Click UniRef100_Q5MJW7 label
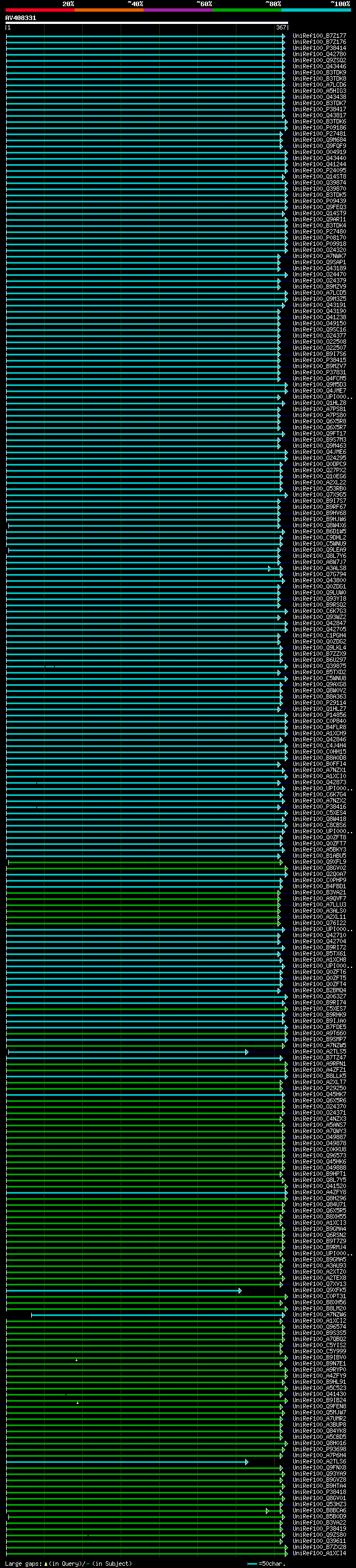The width and height of the screenshot is (356, 1568). (319, 1412)
